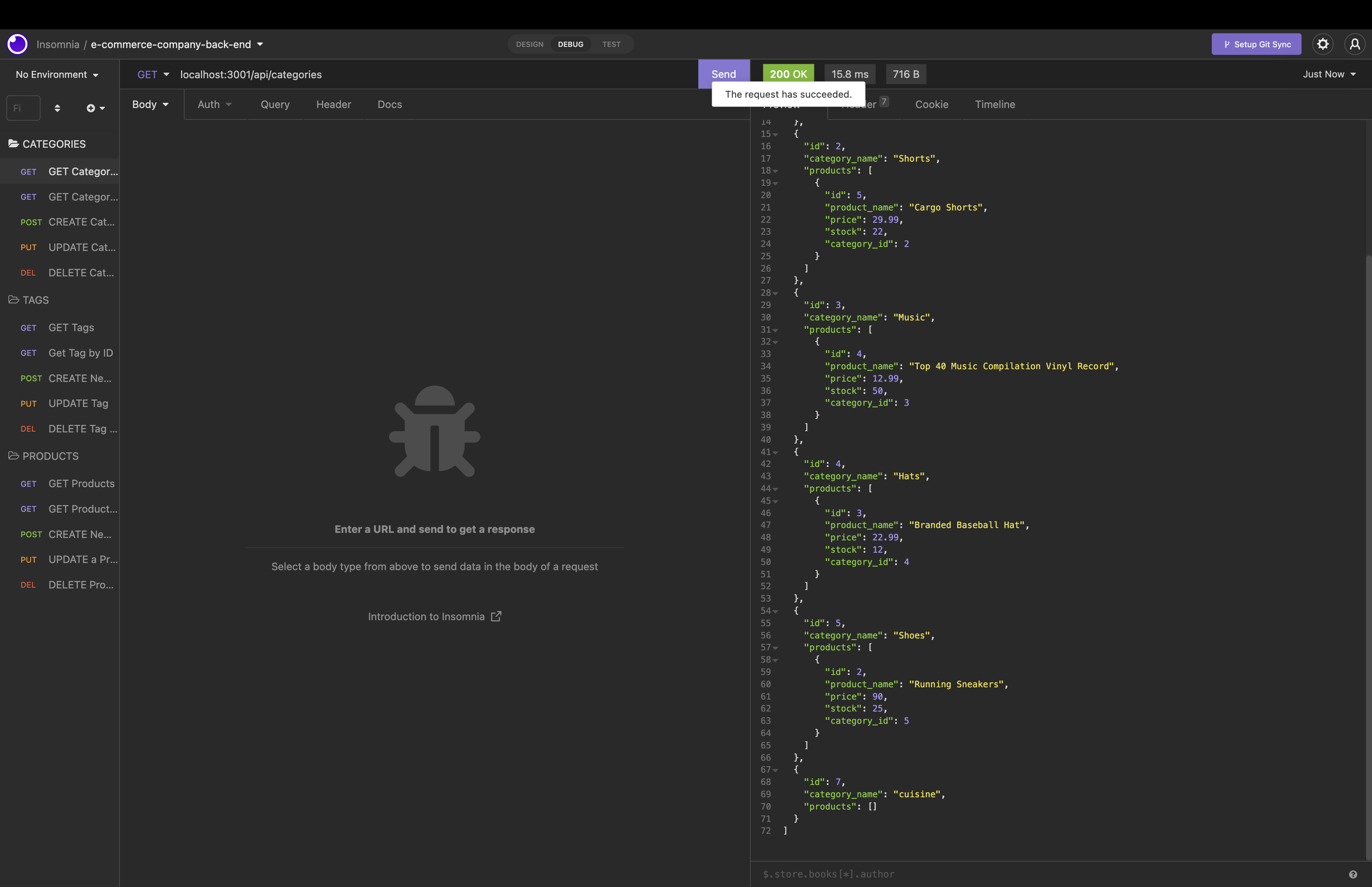Click the request URL field
This screenshot has width=1372, height=887.
(x=435, y=74)
